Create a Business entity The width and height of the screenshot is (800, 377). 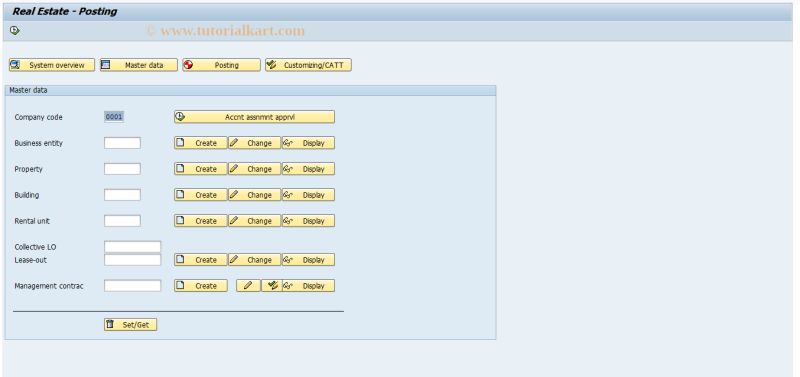201,143
